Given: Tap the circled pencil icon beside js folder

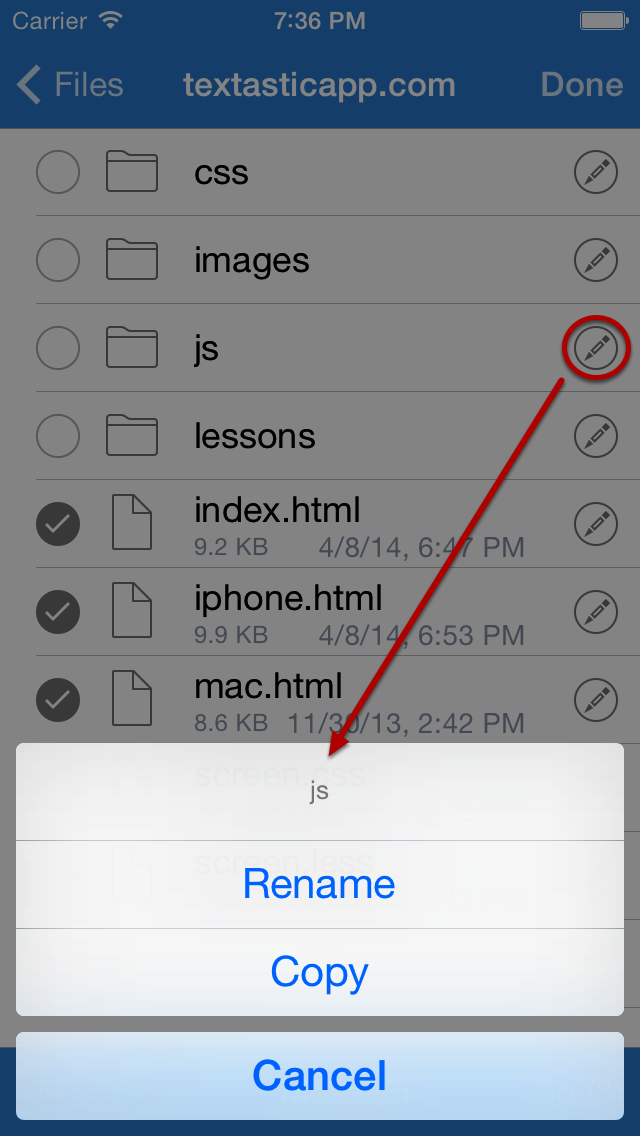Looking at the screenshot, I should (x=596, y=348).
